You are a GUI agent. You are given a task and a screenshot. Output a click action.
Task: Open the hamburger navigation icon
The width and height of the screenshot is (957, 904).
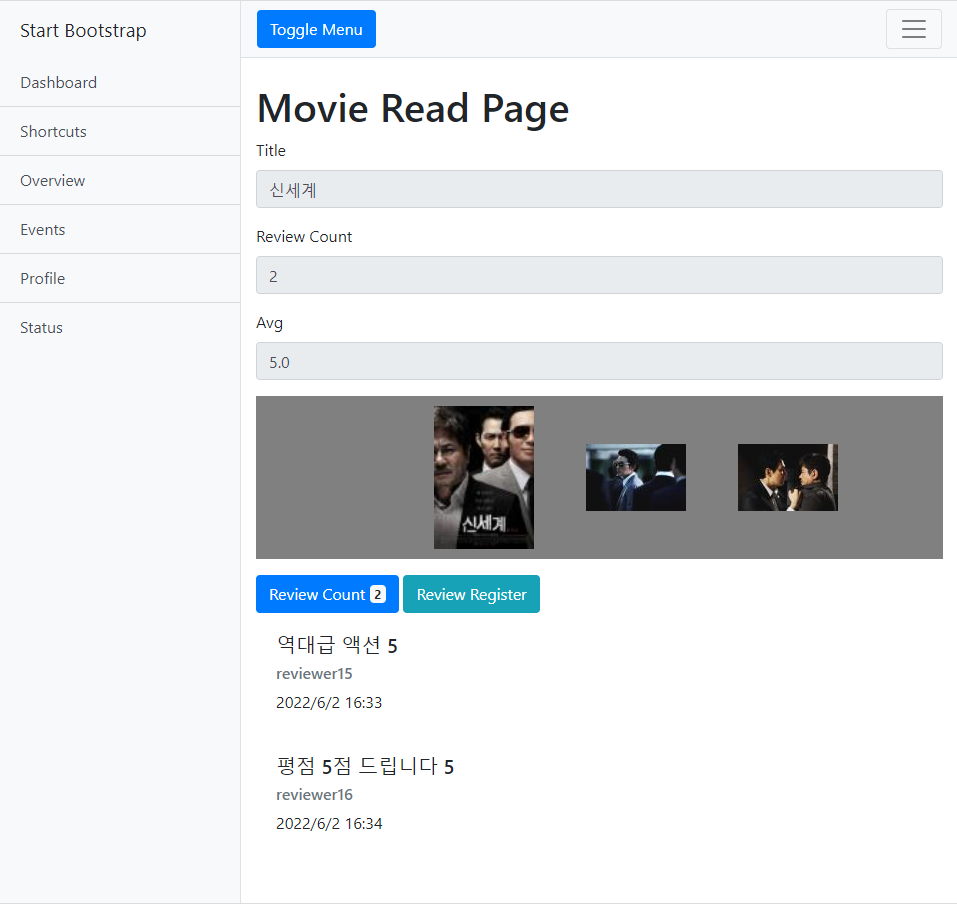pyautogui.click(x=913, y=29)
